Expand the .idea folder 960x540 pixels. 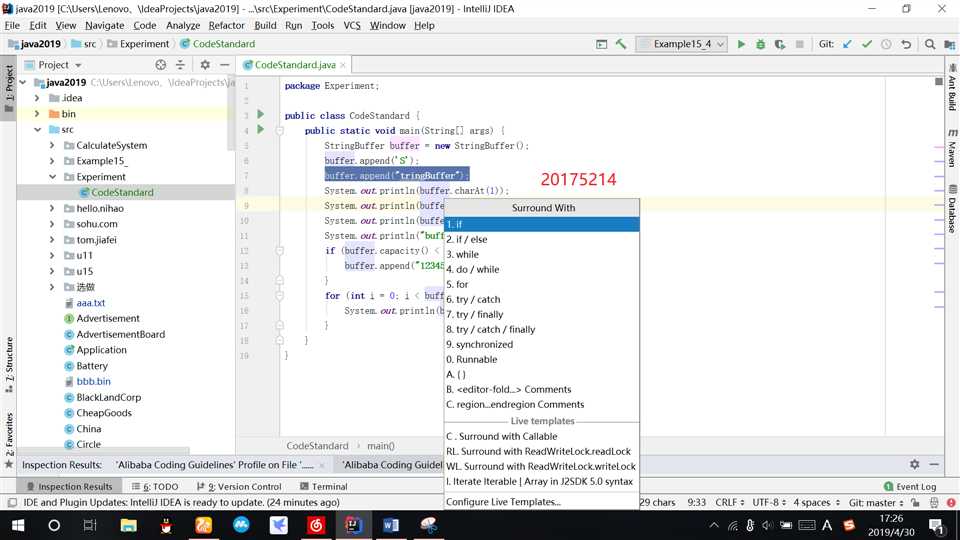(37, 98)
